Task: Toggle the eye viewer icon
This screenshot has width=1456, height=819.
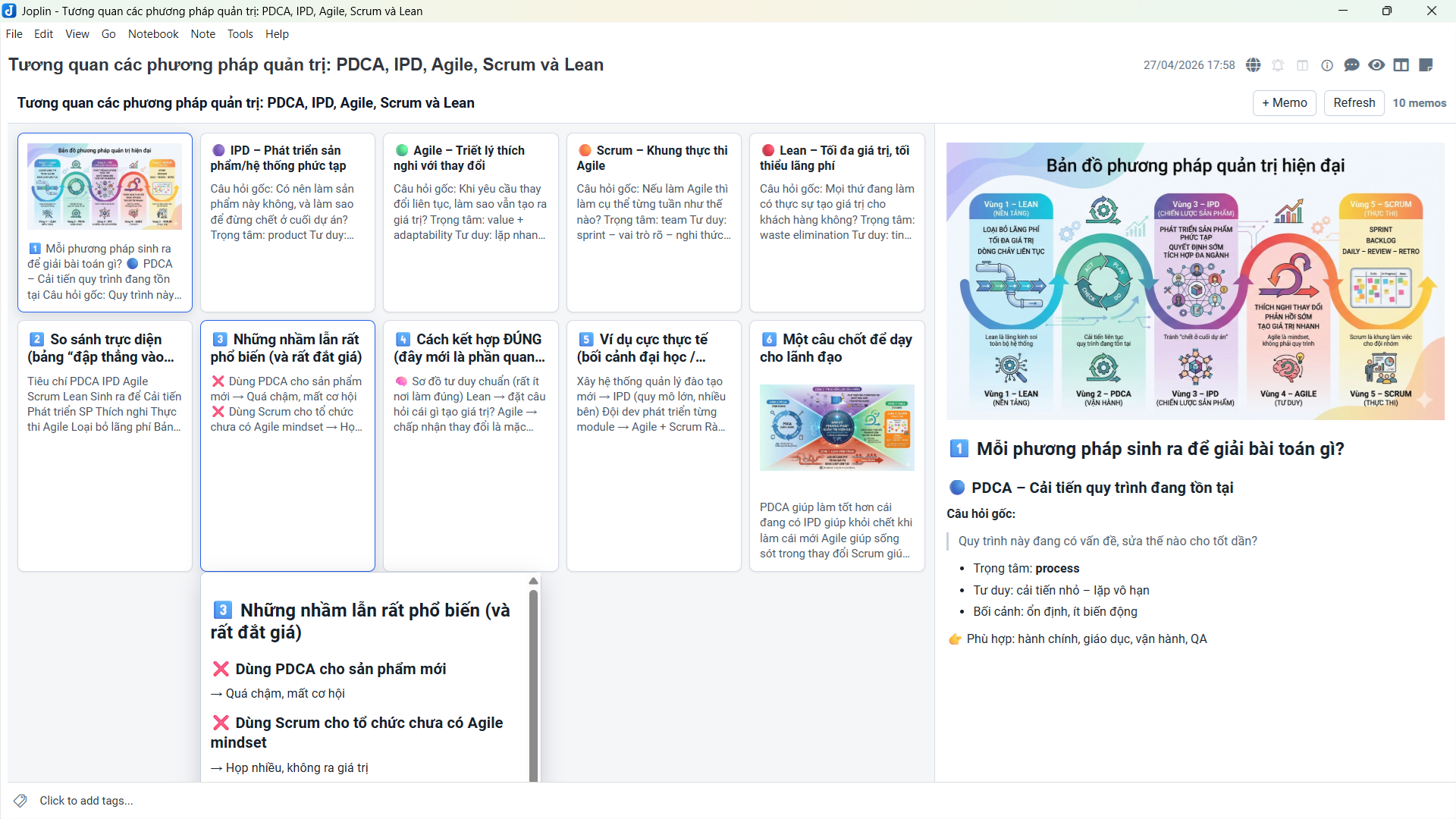Action: pyautogui.click(x=1376, y=65)
